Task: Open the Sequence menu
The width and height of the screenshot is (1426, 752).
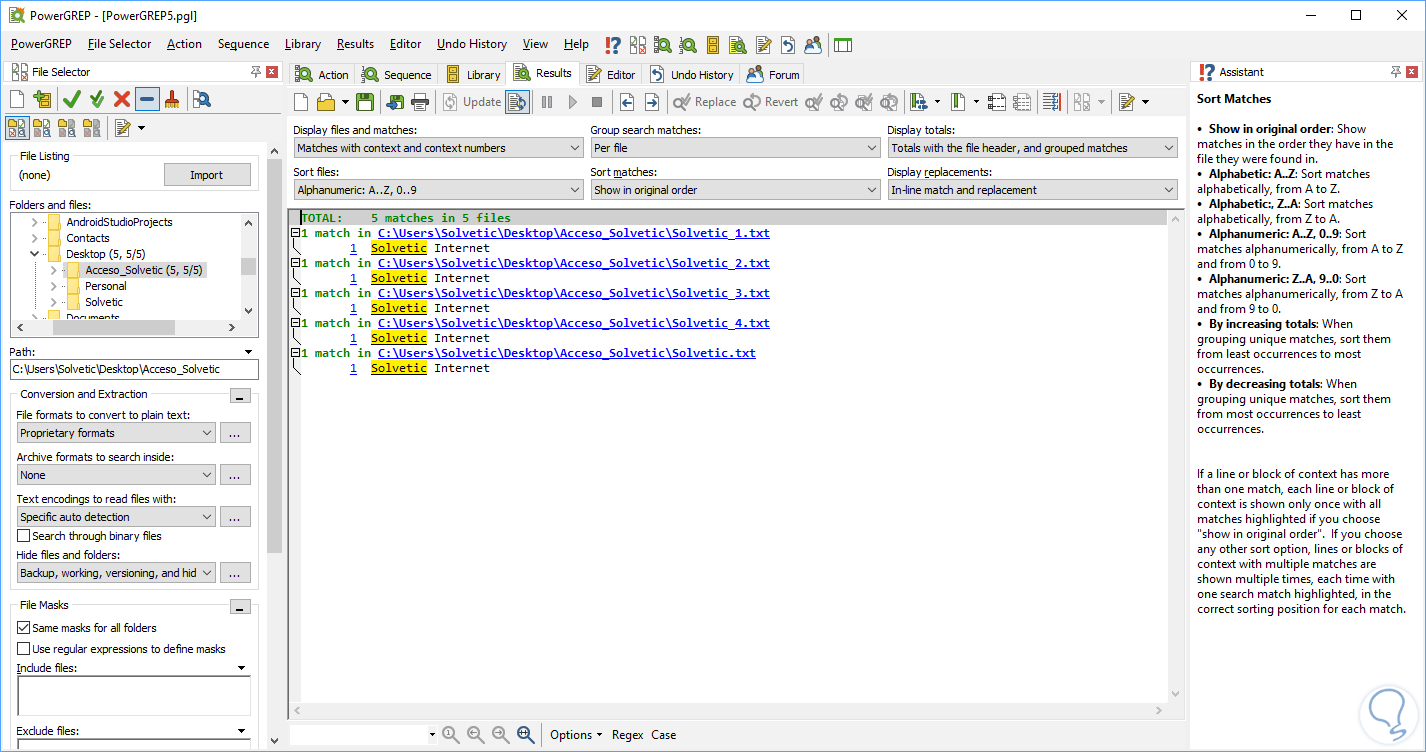Action: click(x=243, y=44)
